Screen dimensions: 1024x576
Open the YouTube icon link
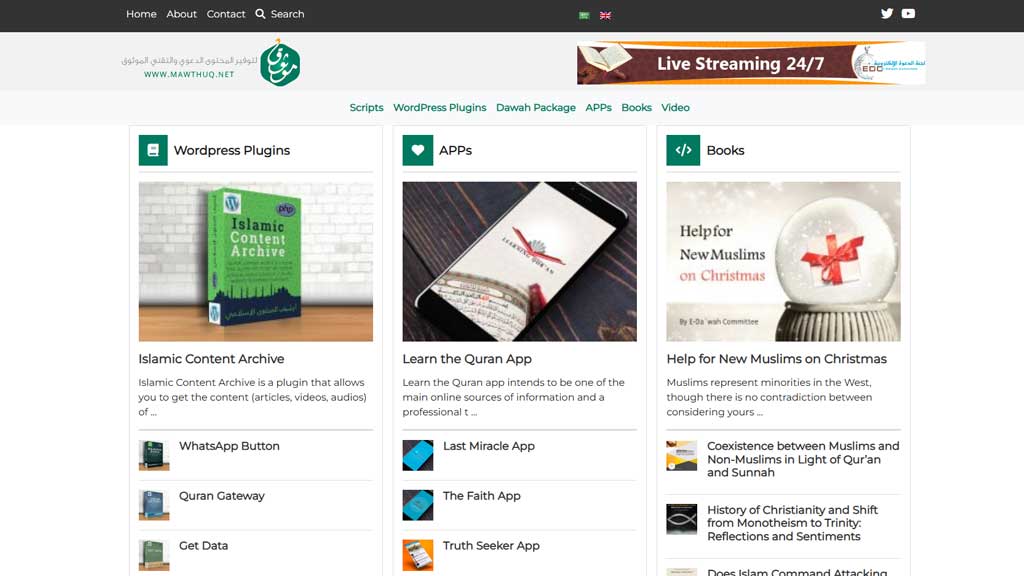[908, 14]
